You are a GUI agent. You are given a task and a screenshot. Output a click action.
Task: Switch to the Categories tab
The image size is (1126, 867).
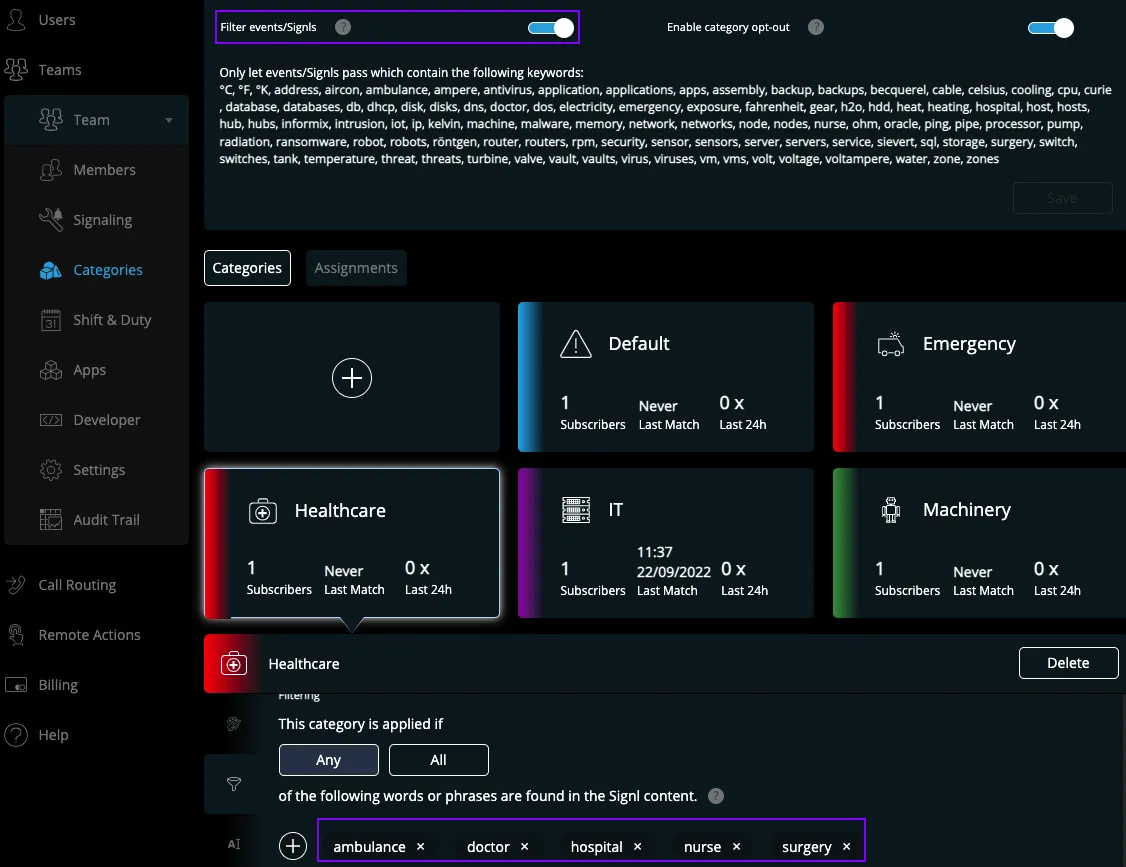[247, 268]
